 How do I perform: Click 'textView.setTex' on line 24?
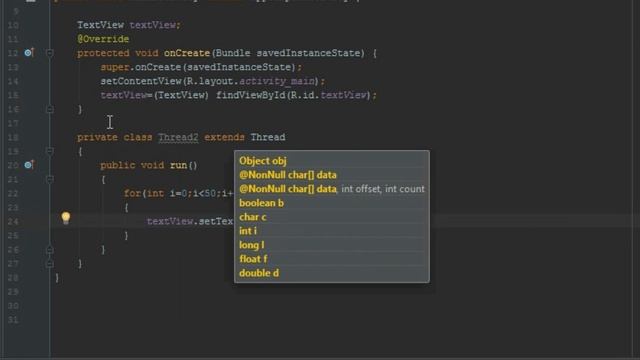pyautogui.click(x=190, y=221)
